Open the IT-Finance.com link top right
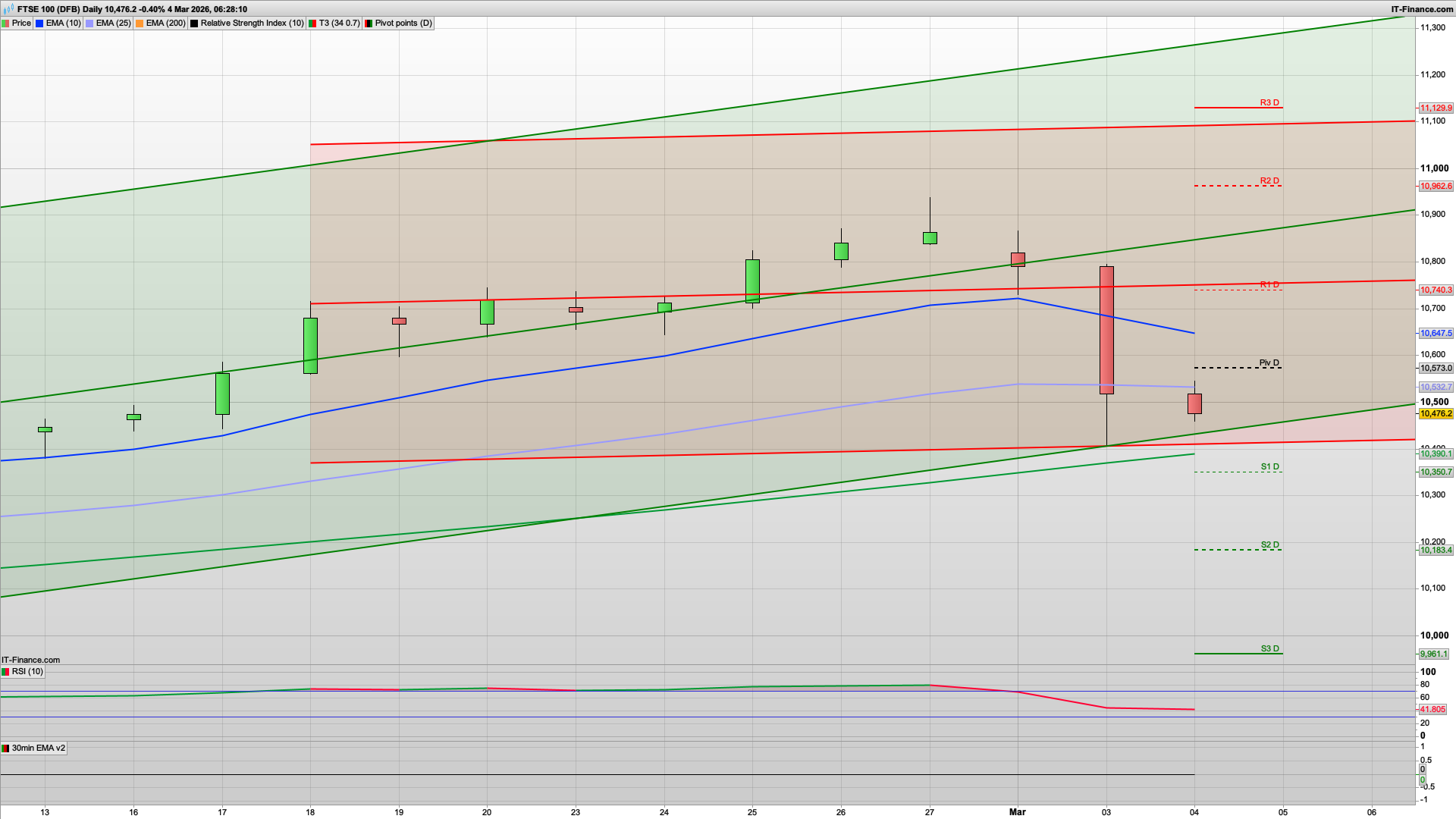This screenshot has height=819, width=1456. (1421, 8)
